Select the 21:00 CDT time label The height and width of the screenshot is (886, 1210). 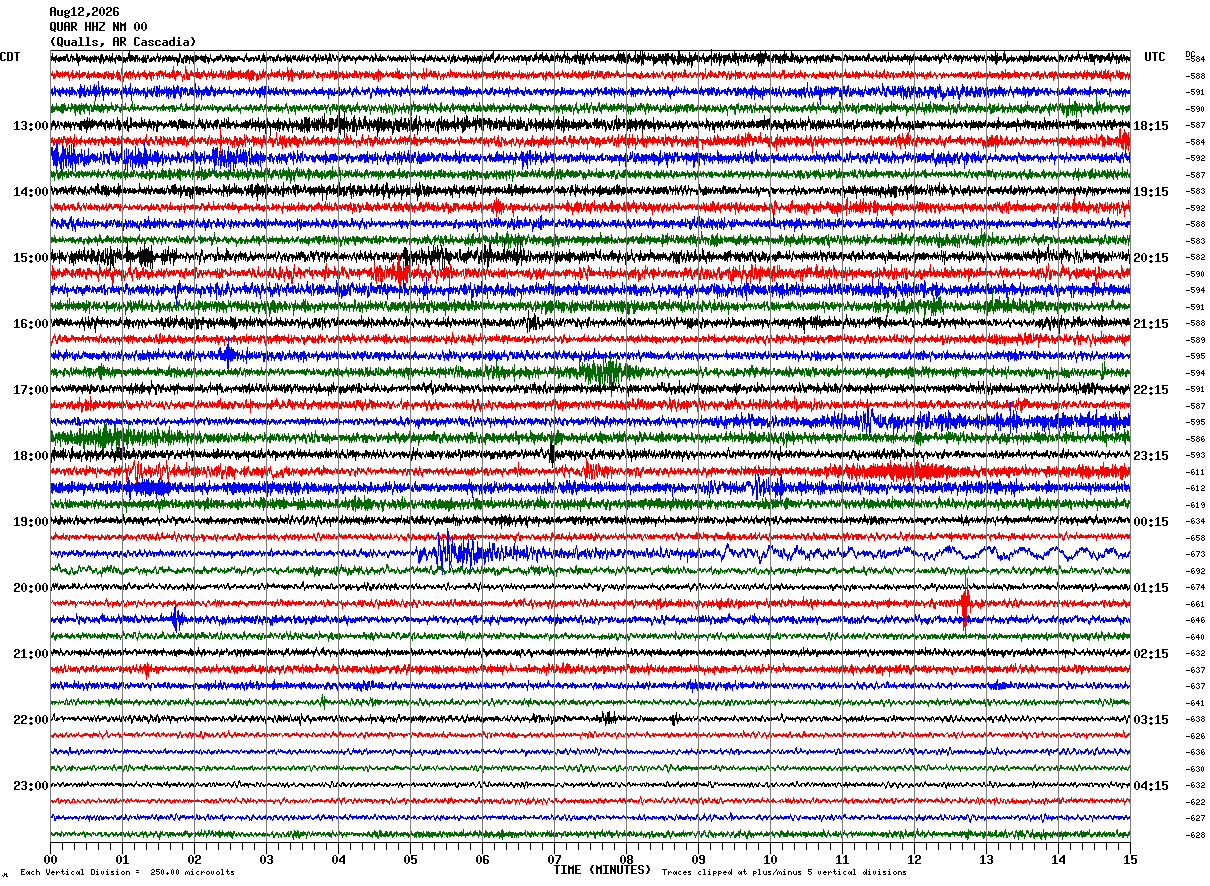click(x=31, y=654)
